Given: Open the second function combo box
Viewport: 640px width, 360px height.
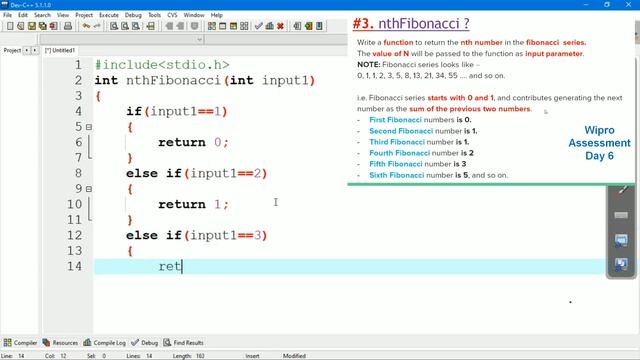Looking at the screenshot, I should click(276, 40).
